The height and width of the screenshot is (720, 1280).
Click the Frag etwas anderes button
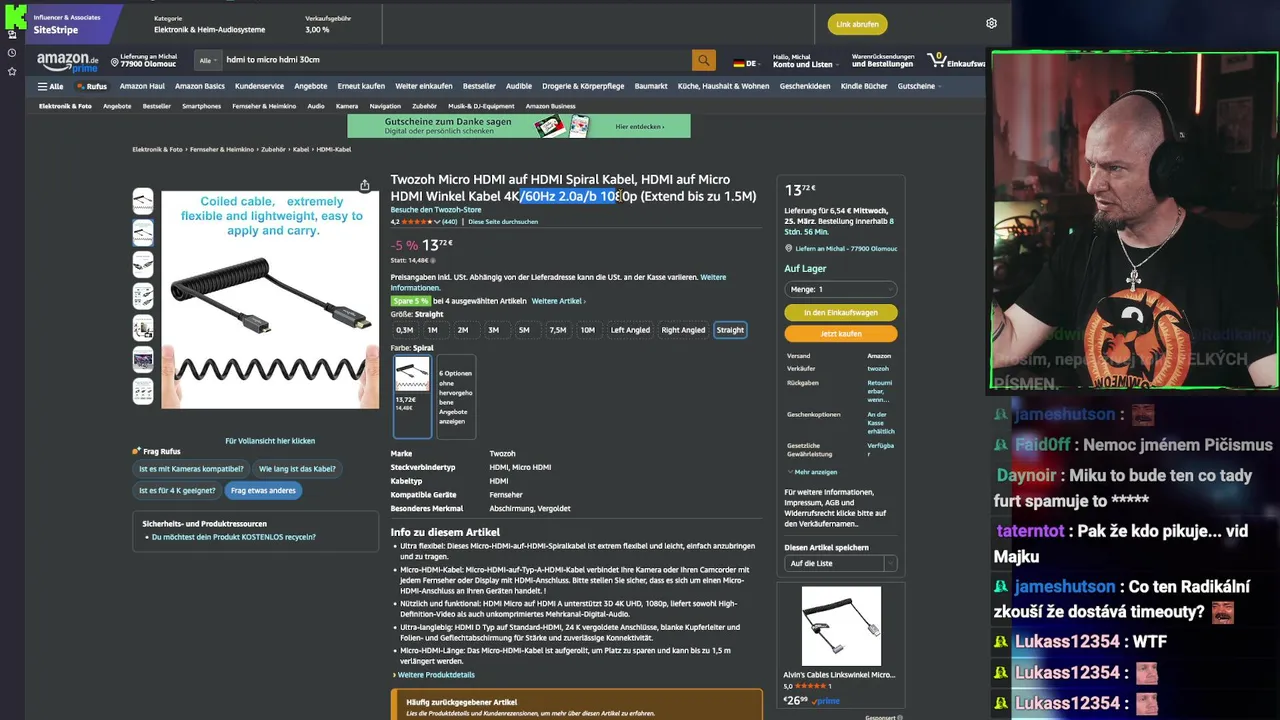(x=262, y=490)
